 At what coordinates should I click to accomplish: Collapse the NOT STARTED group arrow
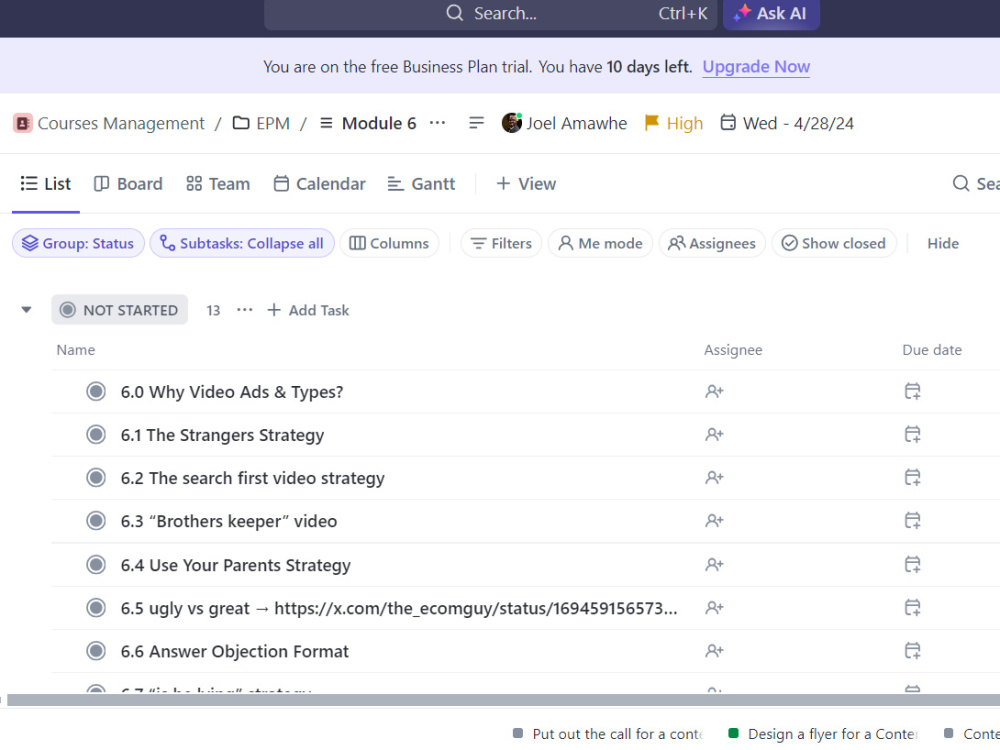point(26,310)
